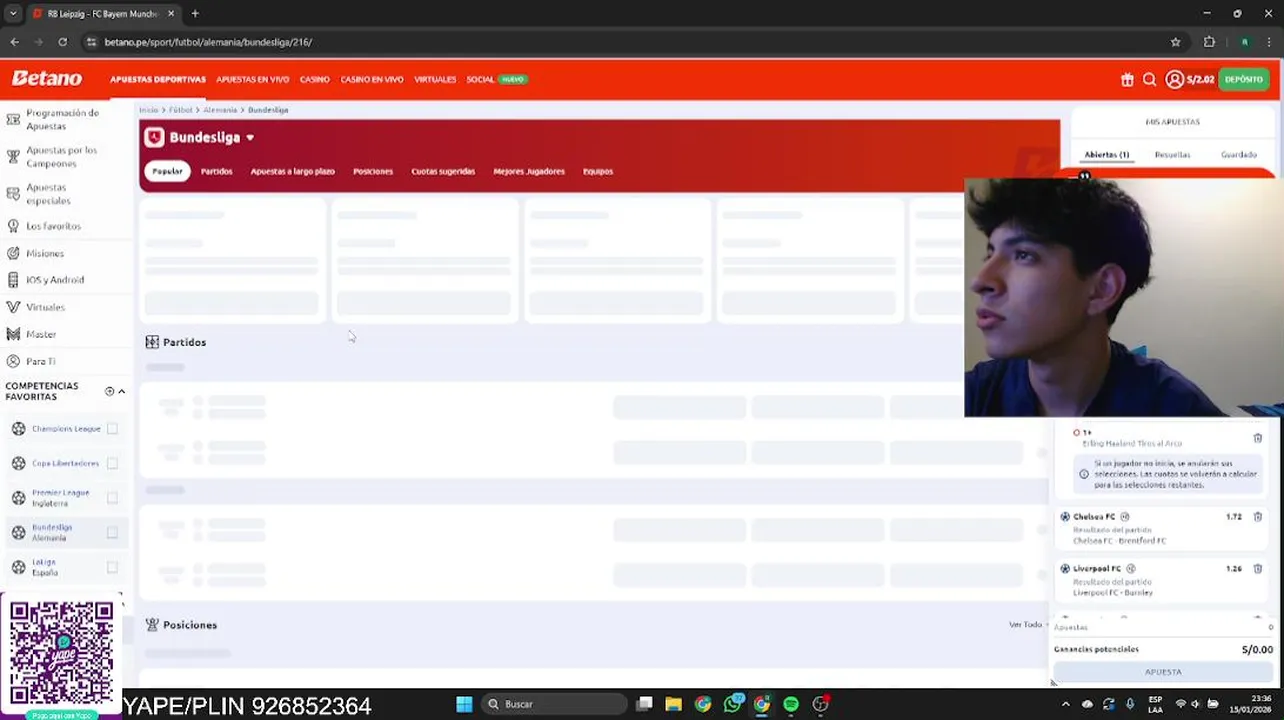The width and height of the screenshot is (1284, 720).
Task: Toggle LaLiga España favorite checkbox
Action: pos(112,567)
